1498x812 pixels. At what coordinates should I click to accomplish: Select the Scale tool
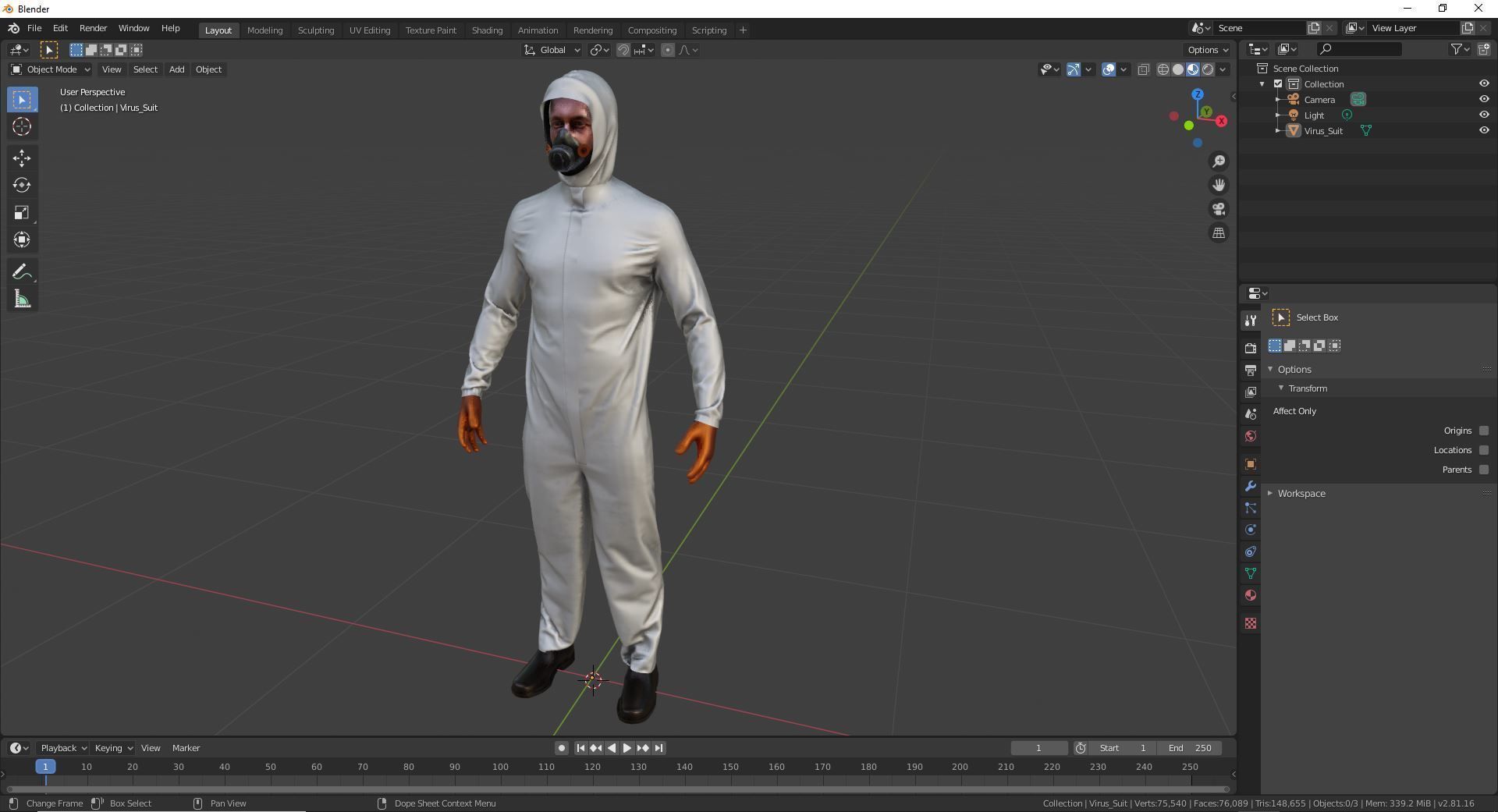[21, 212]
